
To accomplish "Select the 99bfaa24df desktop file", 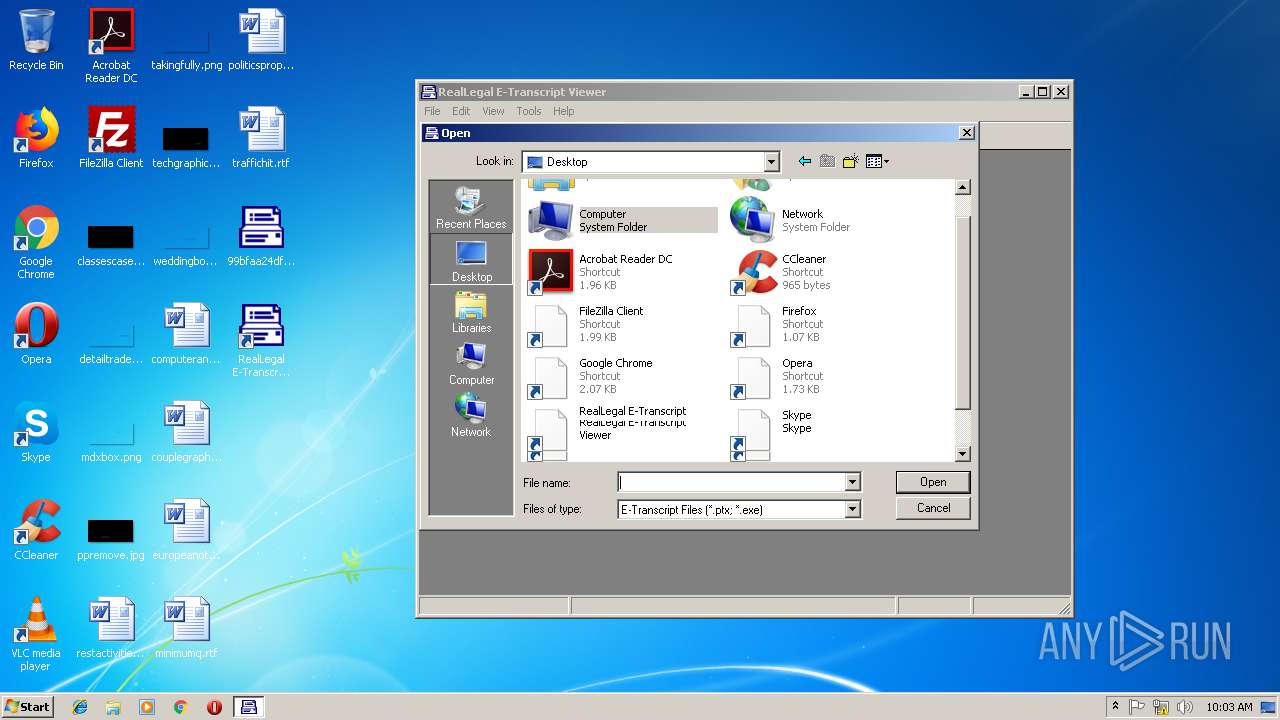I will click(261, 236).
